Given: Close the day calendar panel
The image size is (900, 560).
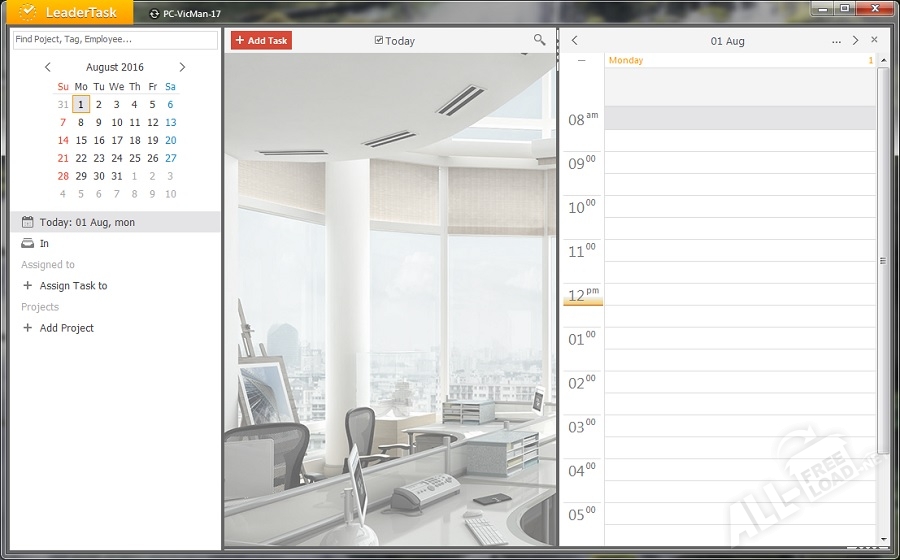Looking at the screenshot, I should (x=874, y=40).
